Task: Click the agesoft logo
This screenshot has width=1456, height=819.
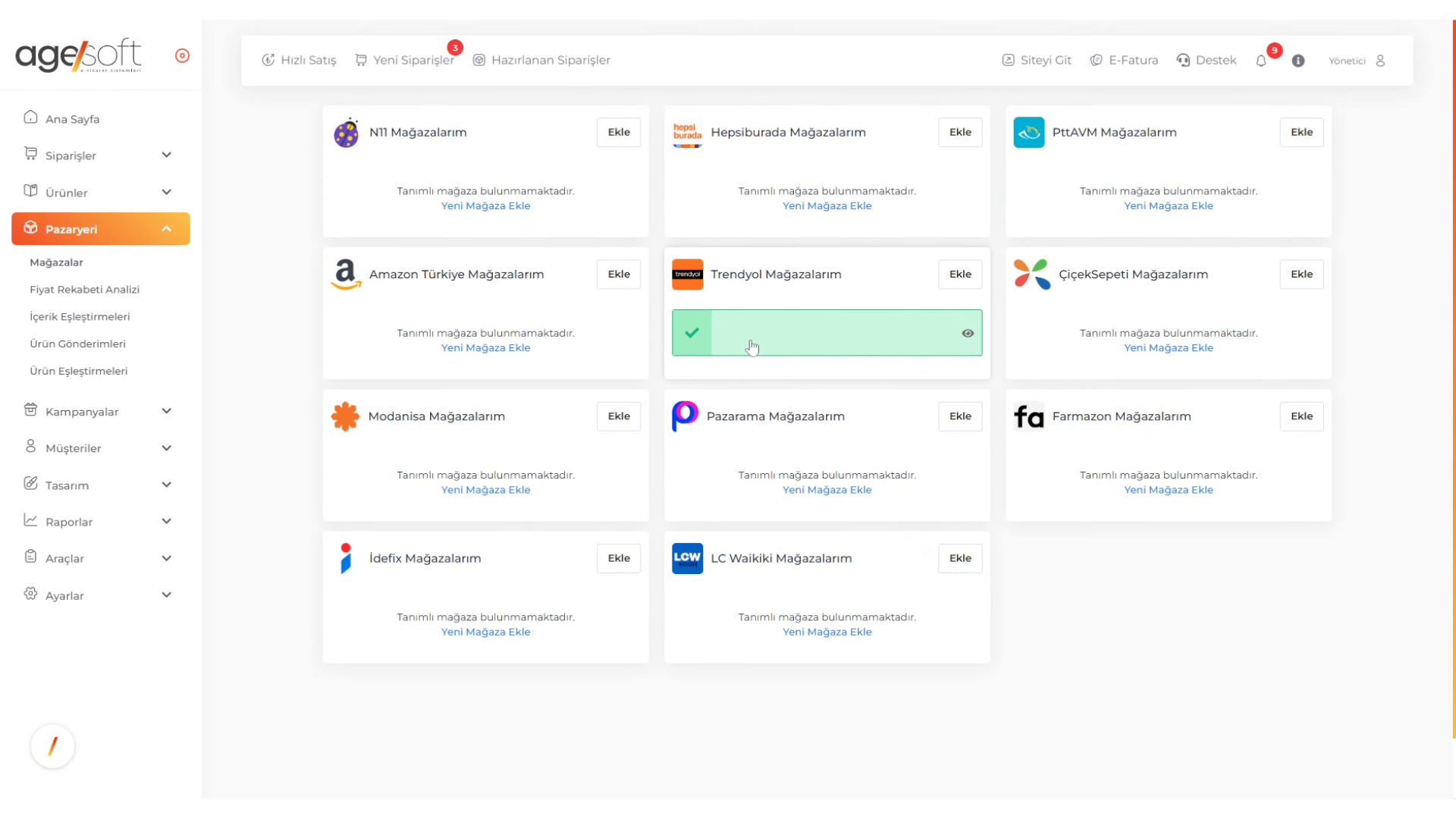Action: (x=78, y=55)
